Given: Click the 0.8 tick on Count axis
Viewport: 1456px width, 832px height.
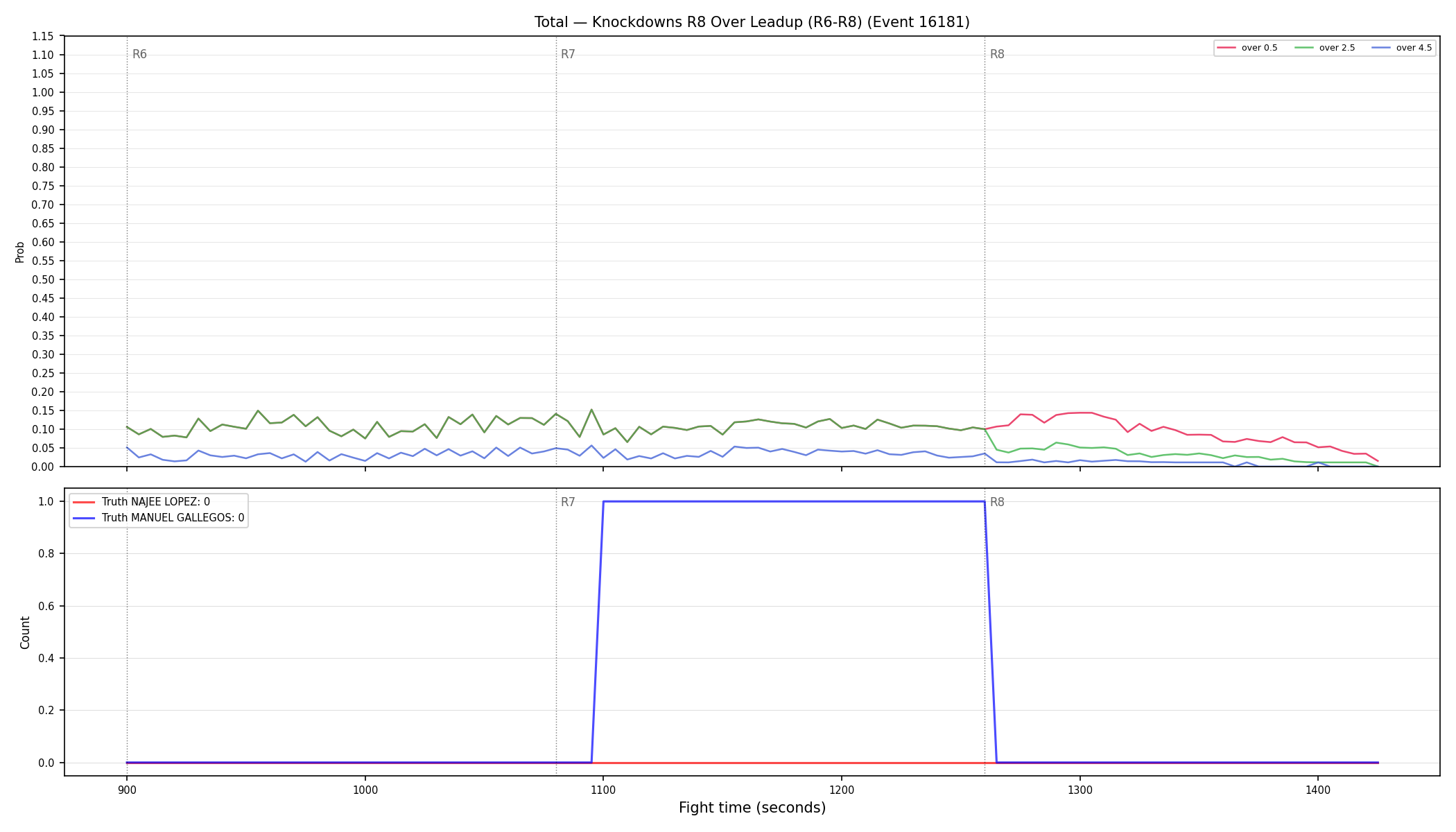Looking at the screenshot, I should pyautogui.click(x=46, y=554).
